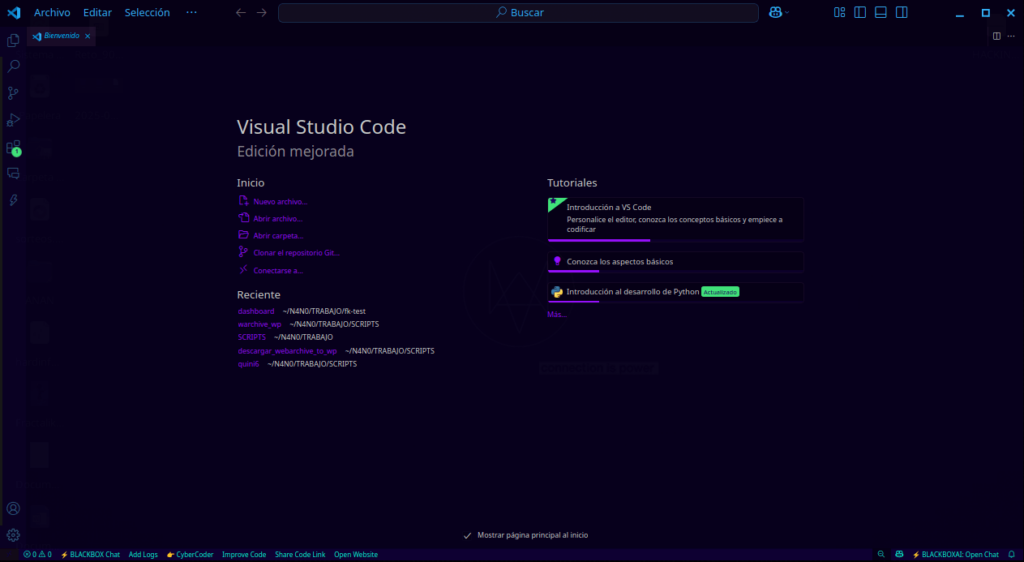Viewport: 1024px width, 562px height.
Task: Toggle the bottom panel
Action: [x=881, y=12]
